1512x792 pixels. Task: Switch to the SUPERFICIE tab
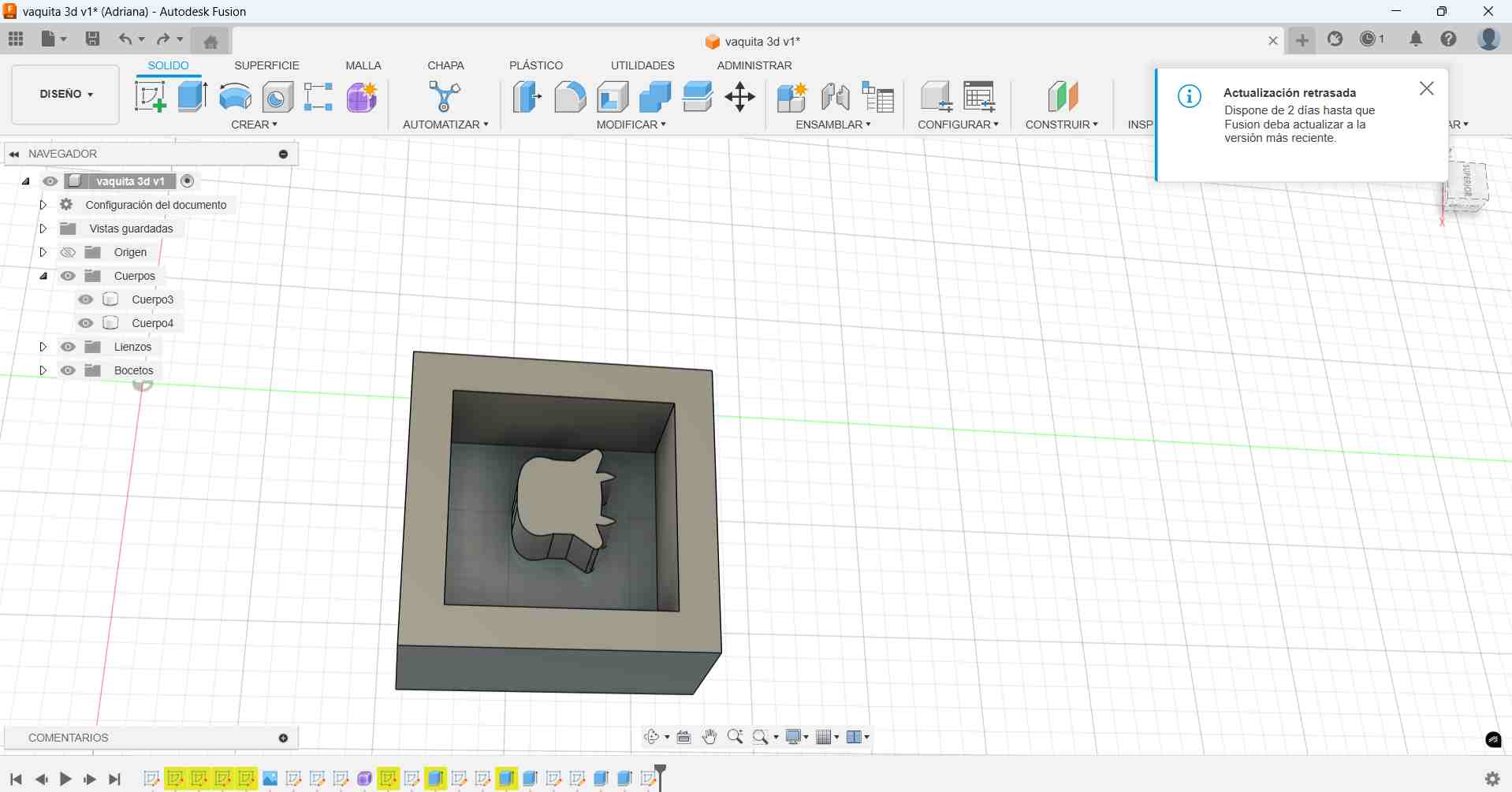pyautogui.click(x=266, y=65)
